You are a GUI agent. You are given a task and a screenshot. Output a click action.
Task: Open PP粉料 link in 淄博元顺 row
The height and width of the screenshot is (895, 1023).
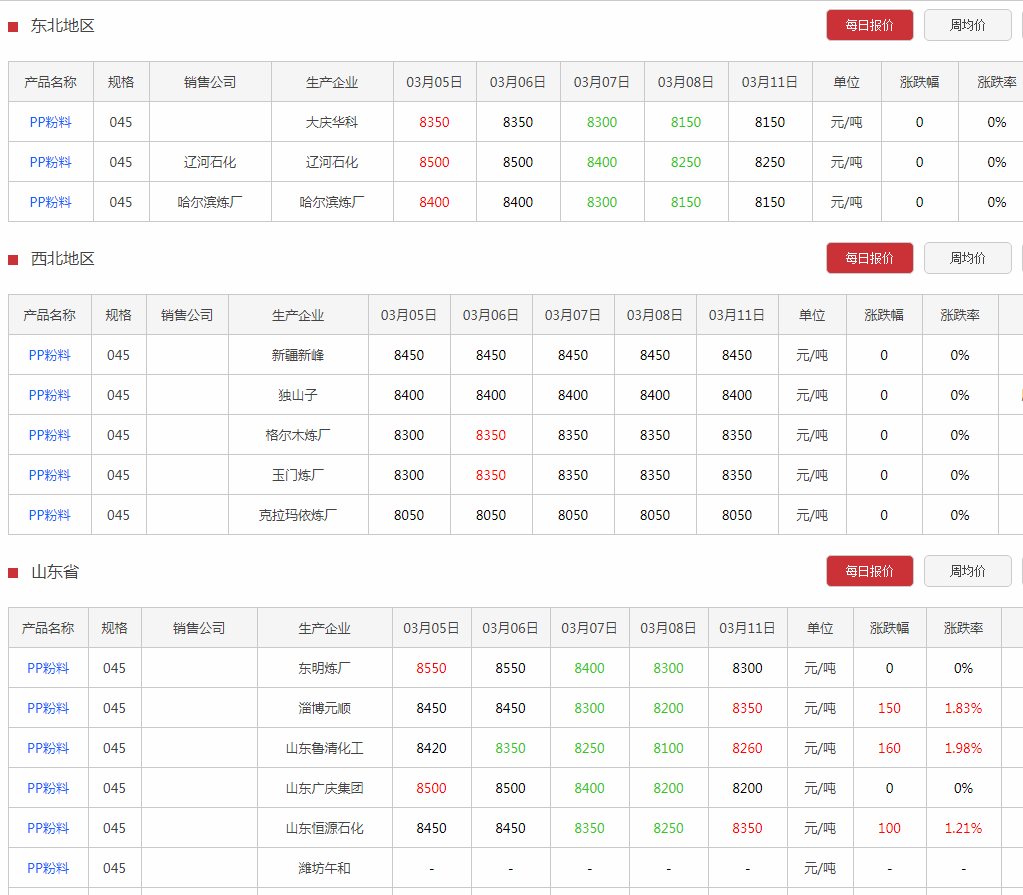[x=48, y=708]
